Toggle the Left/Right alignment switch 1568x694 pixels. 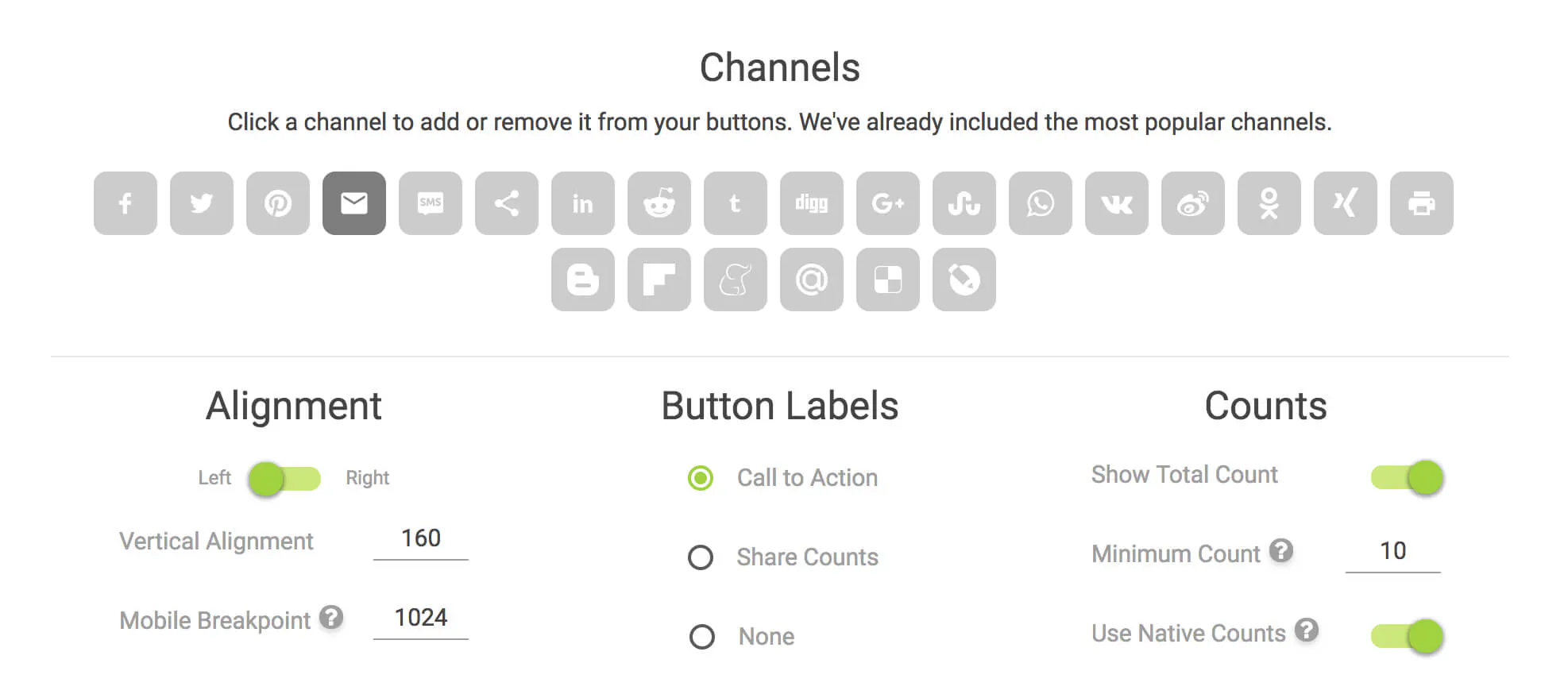coord(284,479)
